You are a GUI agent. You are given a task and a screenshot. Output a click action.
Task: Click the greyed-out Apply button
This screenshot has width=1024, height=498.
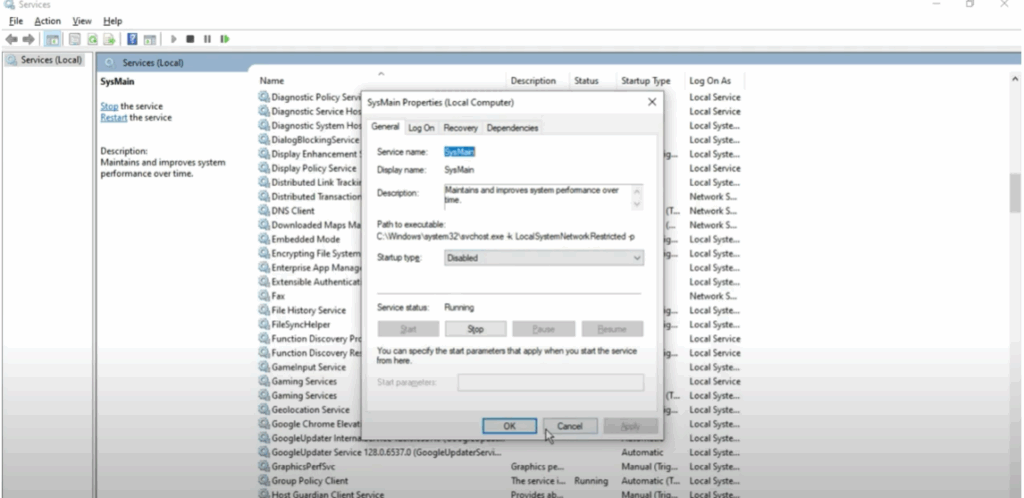tap(630, 426)
